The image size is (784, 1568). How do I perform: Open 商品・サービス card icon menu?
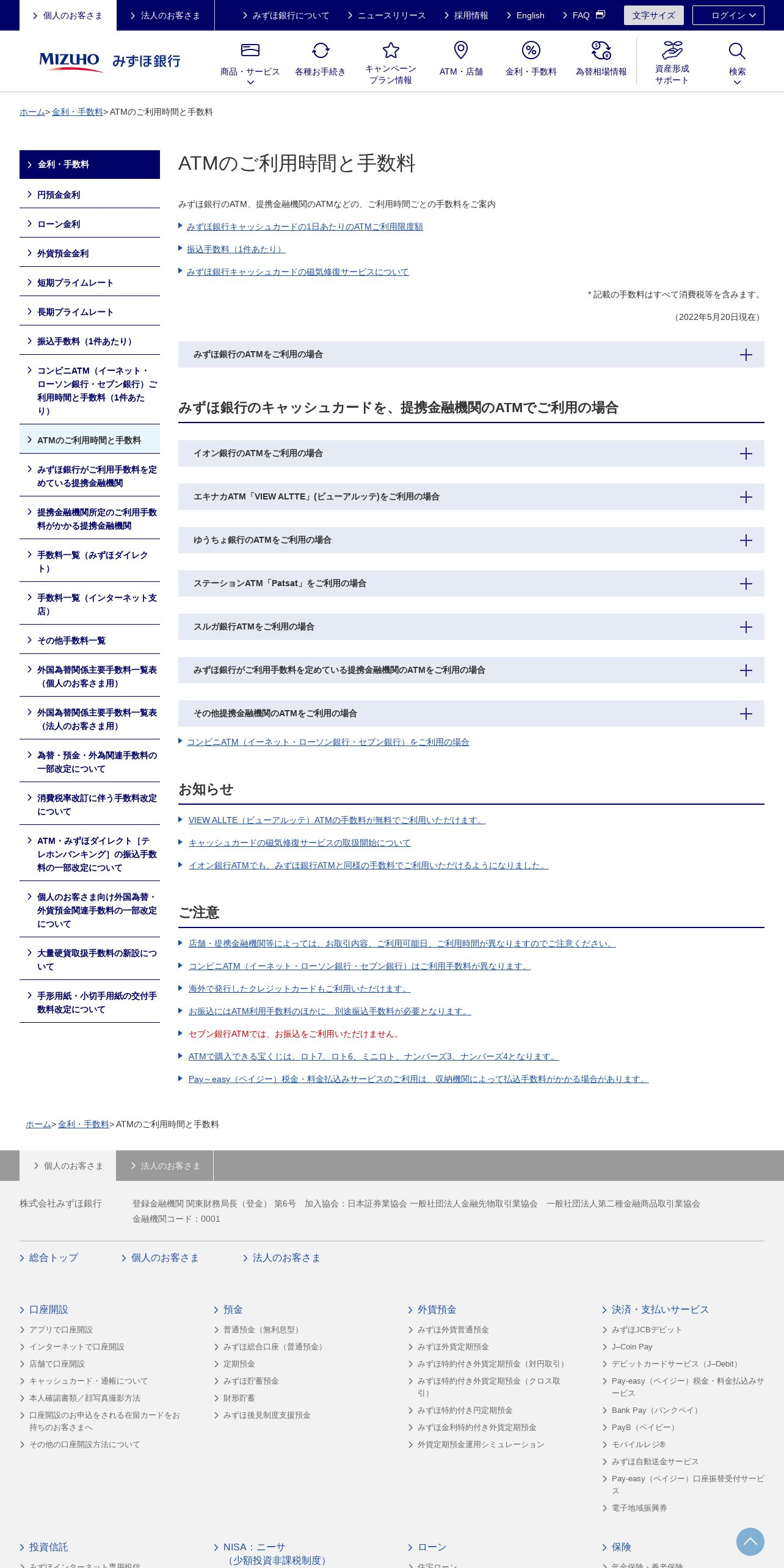point(250,50)
